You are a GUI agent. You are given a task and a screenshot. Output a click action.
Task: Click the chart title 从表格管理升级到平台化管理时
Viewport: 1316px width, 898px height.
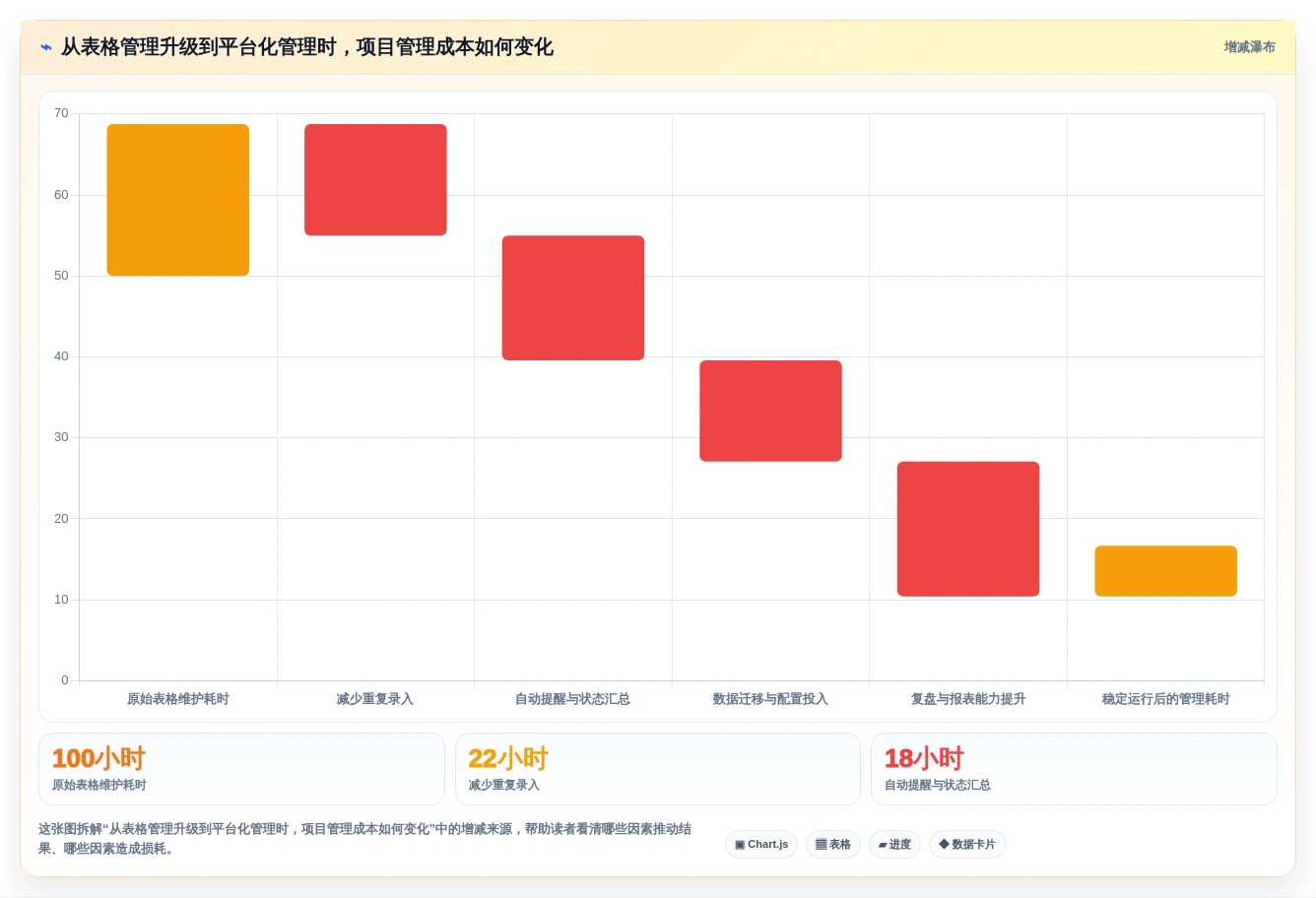tap(307, 47)
